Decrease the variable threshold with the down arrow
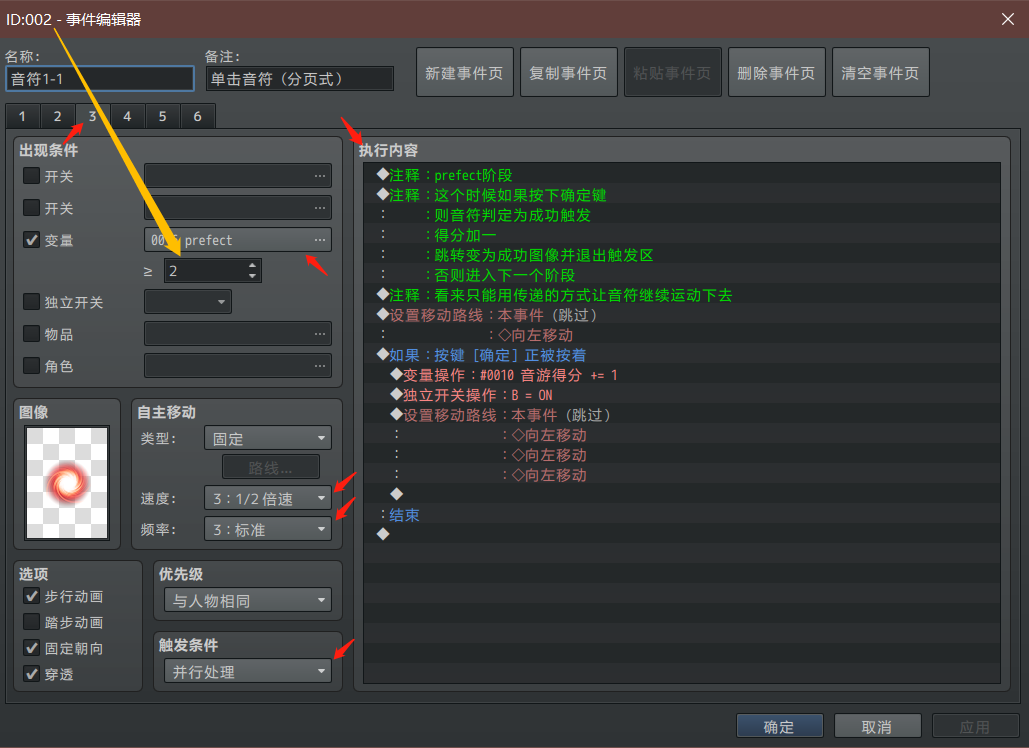The image size is (1029, 748). 253,276
